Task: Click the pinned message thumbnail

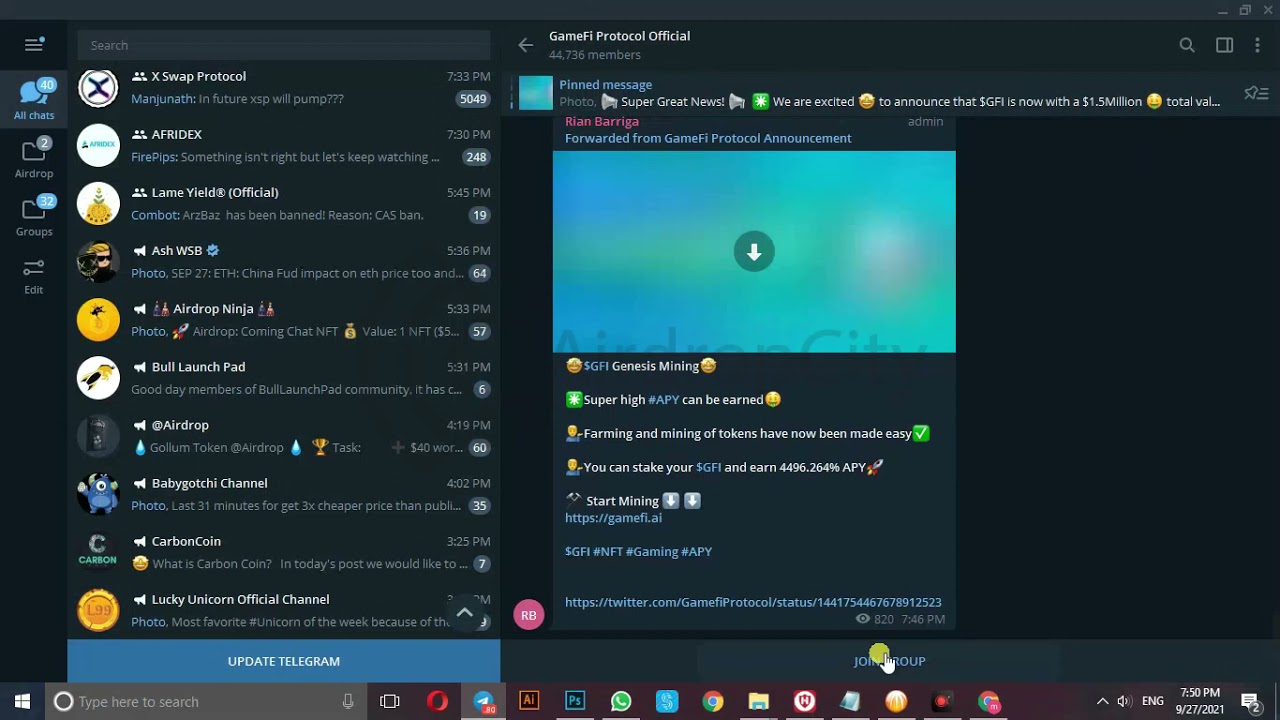Action: click(x=536, y=93)
